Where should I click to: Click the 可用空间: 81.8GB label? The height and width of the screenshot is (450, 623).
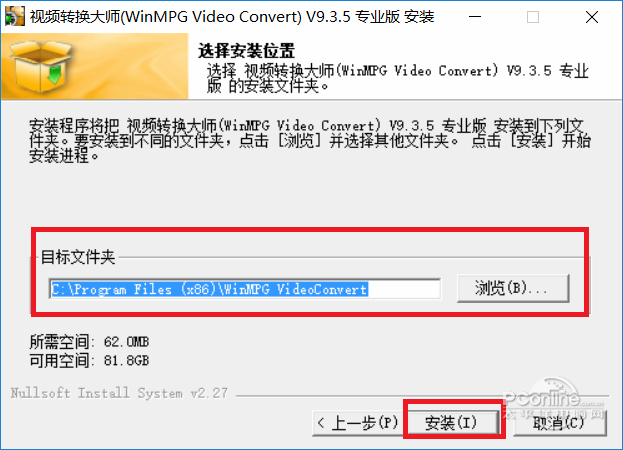coord(89,361)
